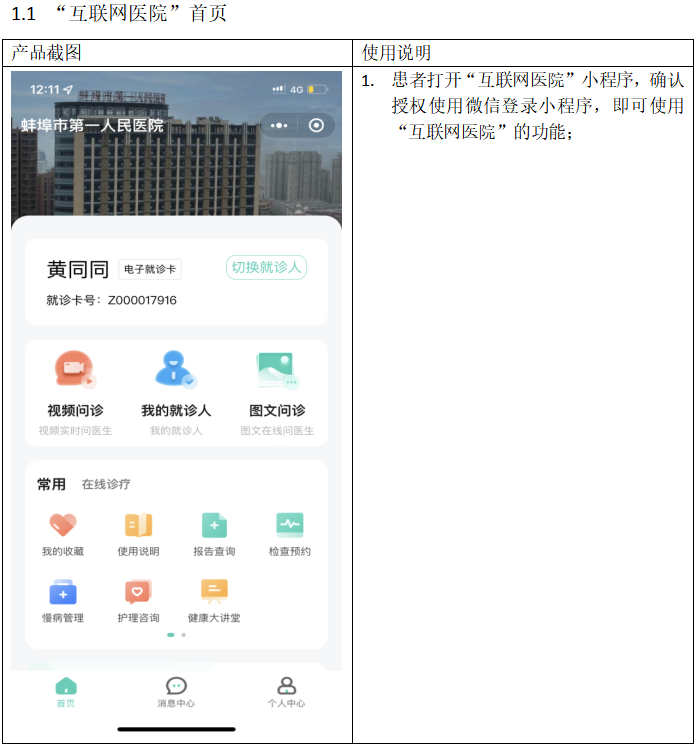The width and height of the screenshot is (697, 749).
Task: Open the 我的就诊人 patient icon
Action: point(176,369)
